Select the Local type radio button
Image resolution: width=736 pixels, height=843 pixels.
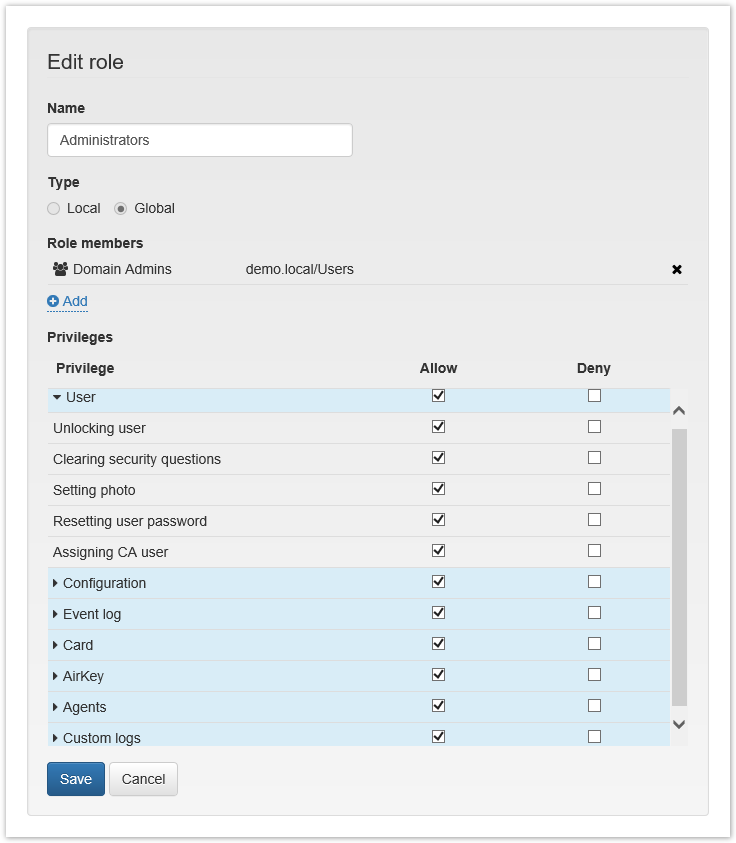(54, 208)
